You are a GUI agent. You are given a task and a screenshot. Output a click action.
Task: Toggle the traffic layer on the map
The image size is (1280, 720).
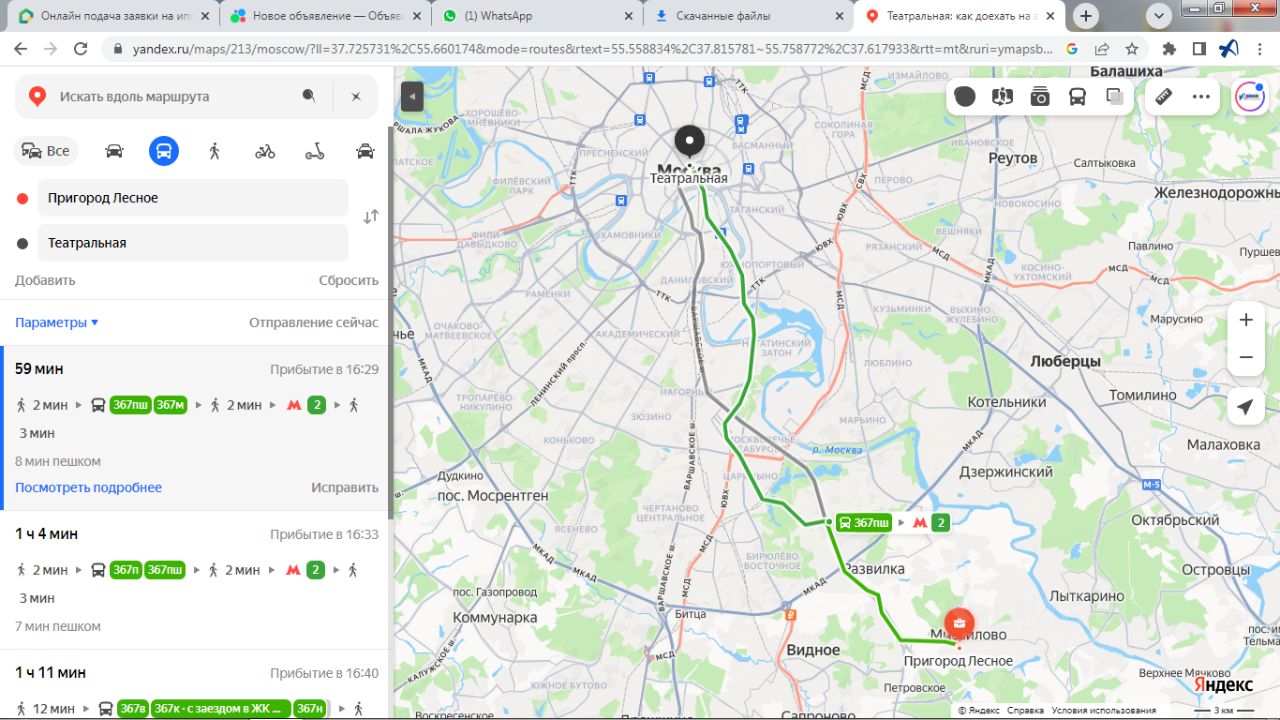pos(965,96)
